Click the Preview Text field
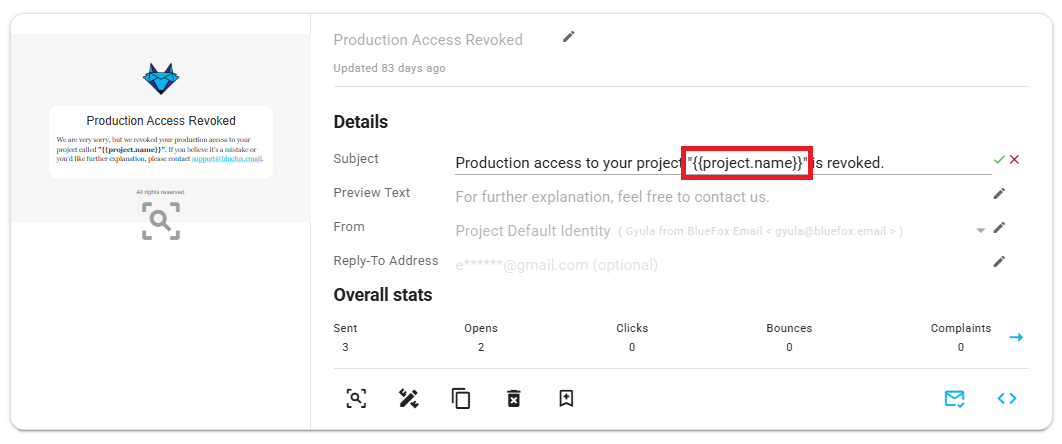 tap(723, 197)
